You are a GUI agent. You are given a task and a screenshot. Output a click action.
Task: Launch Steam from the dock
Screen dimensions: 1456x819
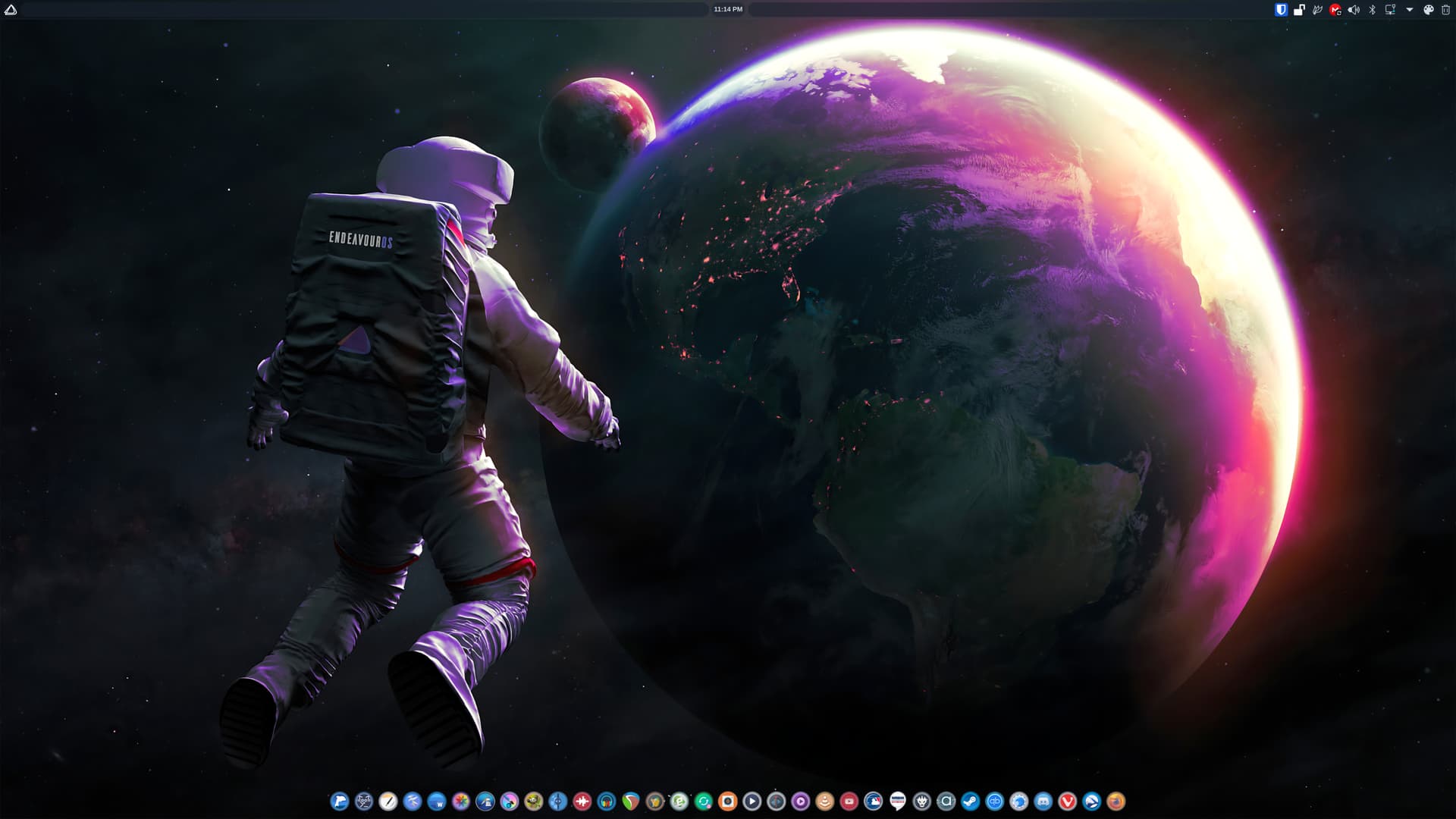pyautogui.click(x=971, y=801)
